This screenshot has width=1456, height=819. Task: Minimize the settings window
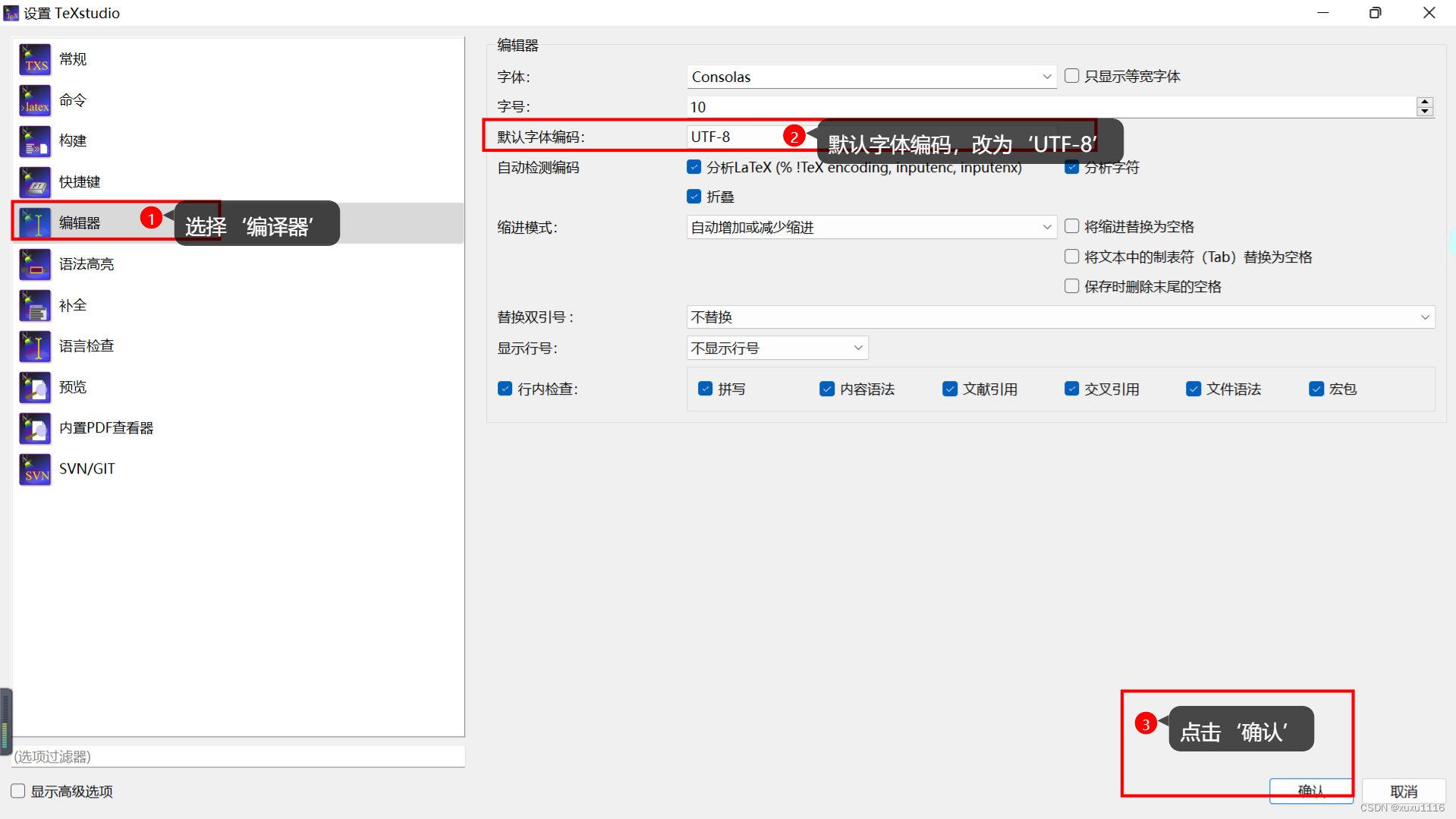(1322, 13)
